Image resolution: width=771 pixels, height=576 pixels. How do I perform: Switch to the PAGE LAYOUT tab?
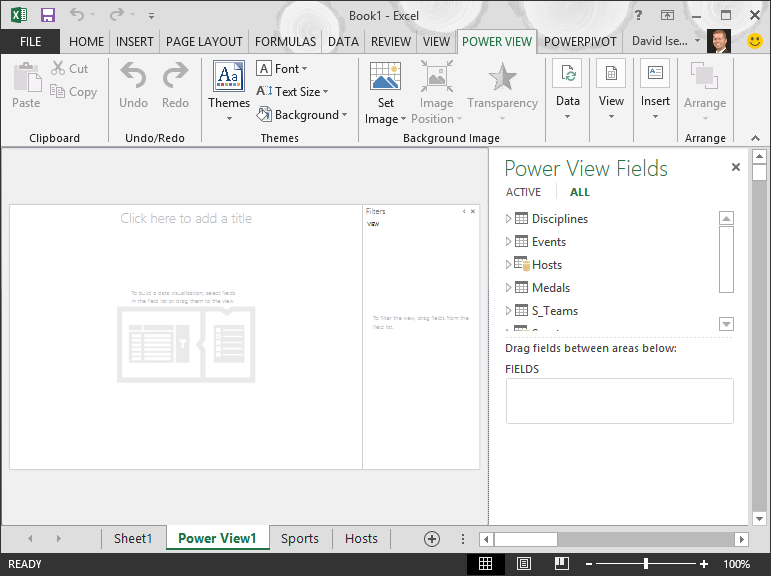tap(204, 42)
